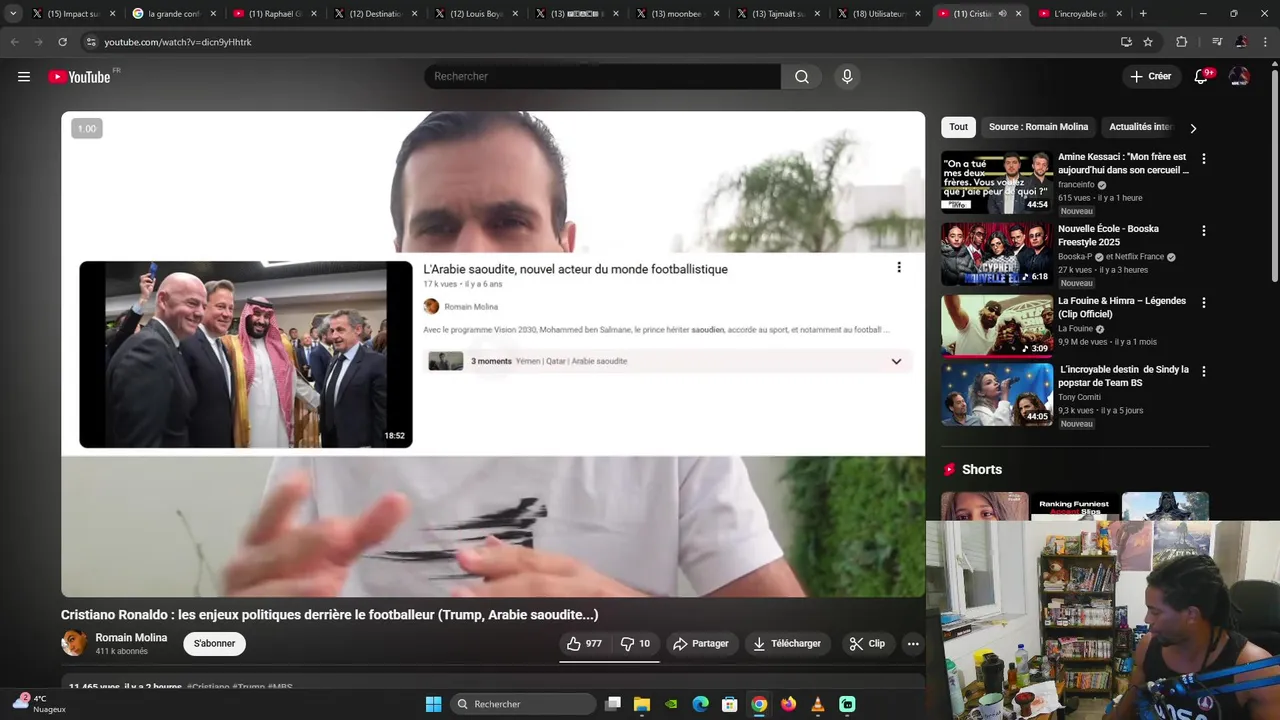
Task: Open Romain Molina channel name link
Action: pyautogui.click(x=131, y=638)
